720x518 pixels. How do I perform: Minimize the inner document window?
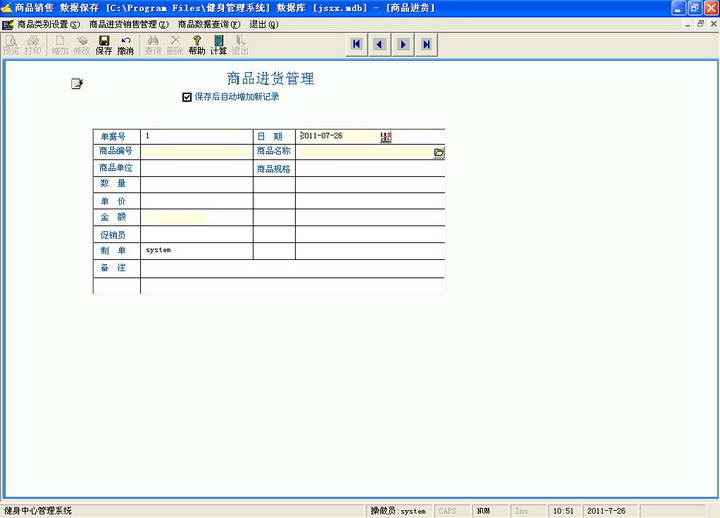[x=687, y=24]
